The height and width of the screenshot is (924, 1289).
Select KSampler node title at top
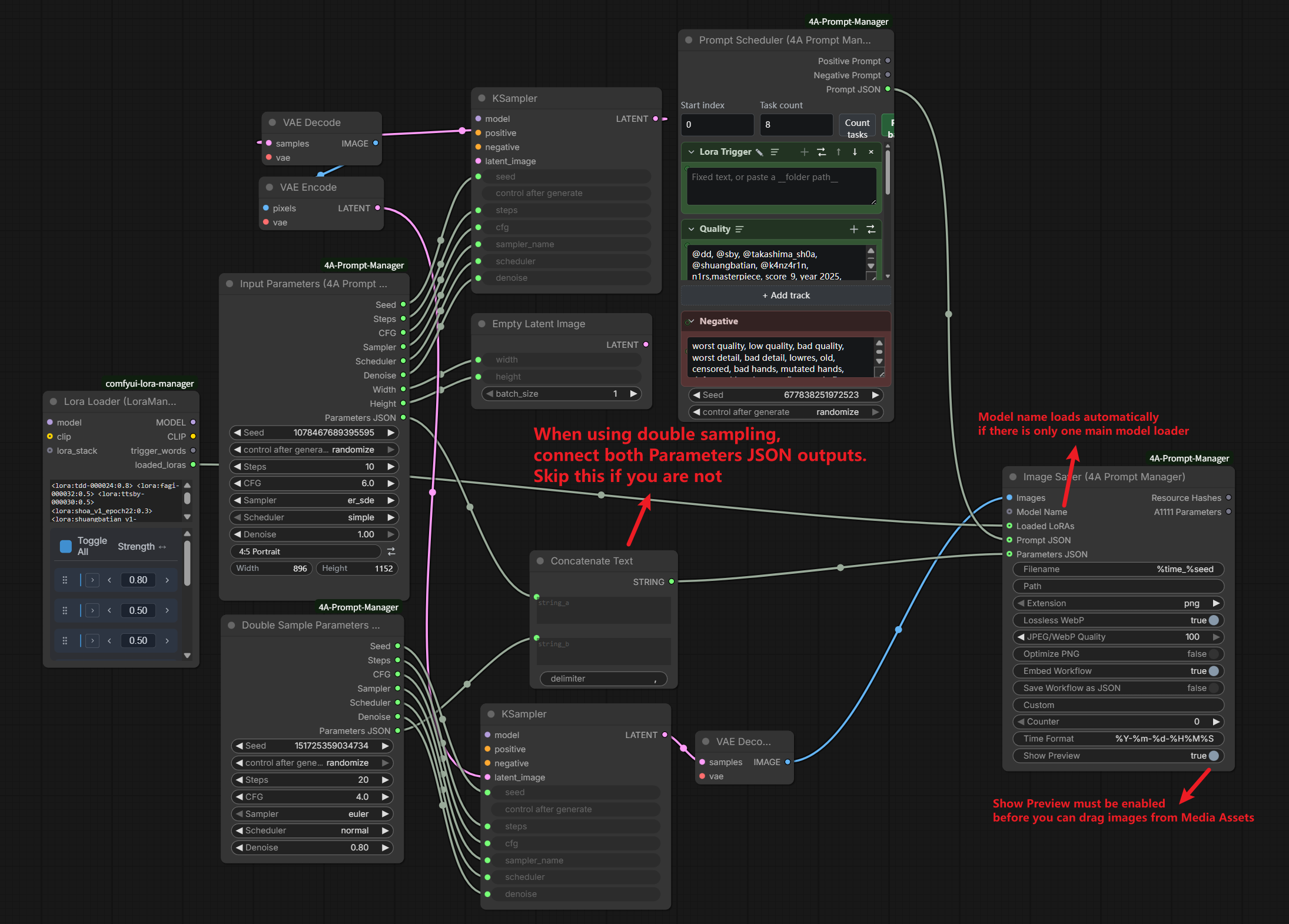pyautogui.click(x=514, y=98)
